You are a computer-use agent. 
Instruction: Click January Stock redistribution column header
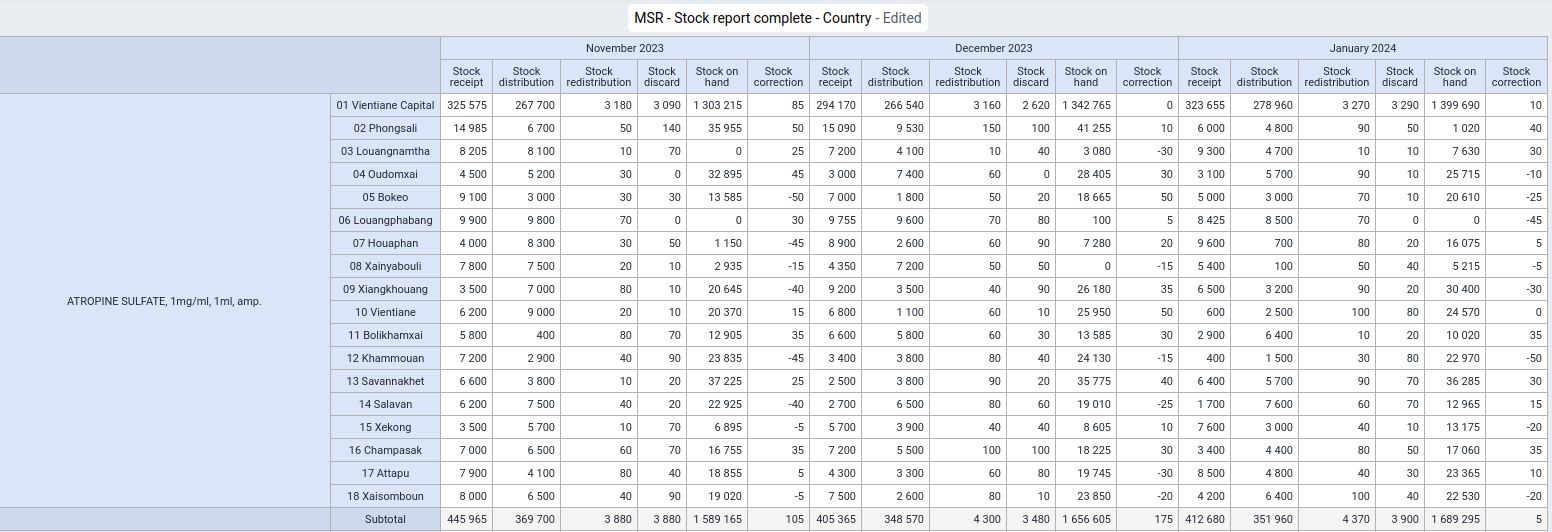pyautogui.click(x=1337, y=77)
